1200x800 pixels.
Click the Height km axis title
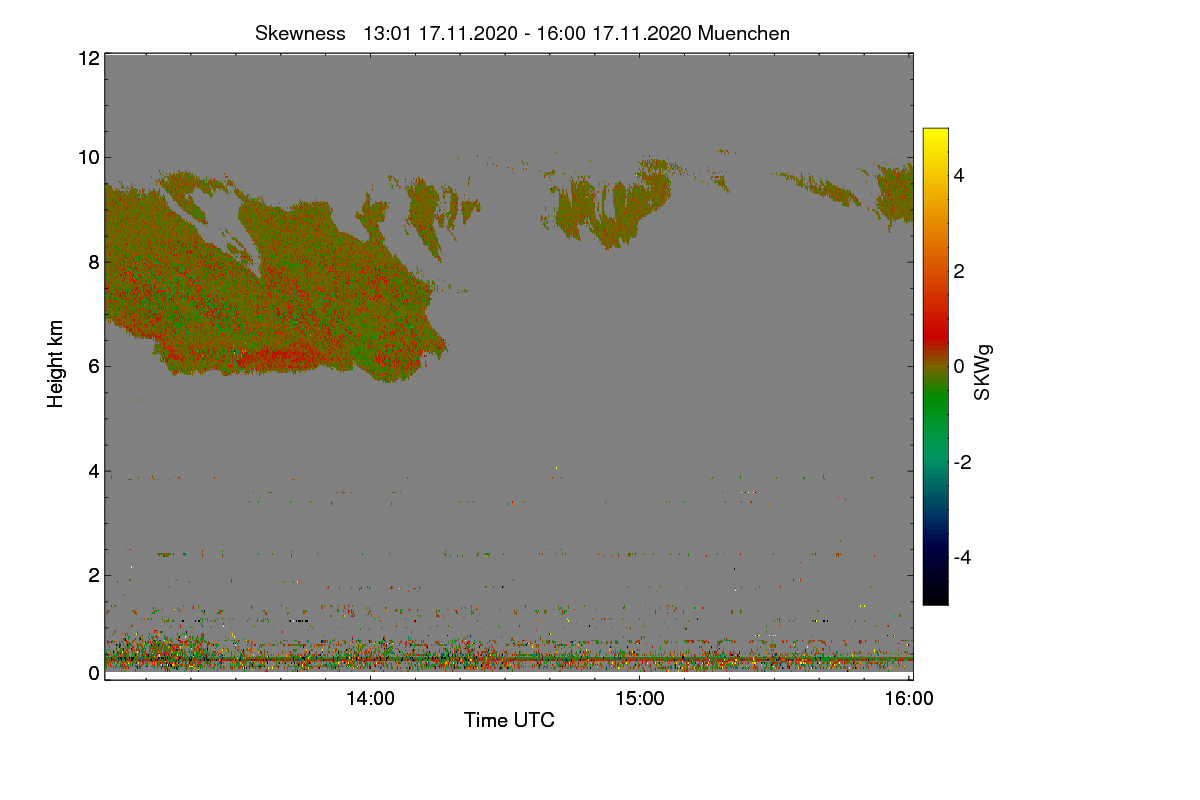pos(56,364)
